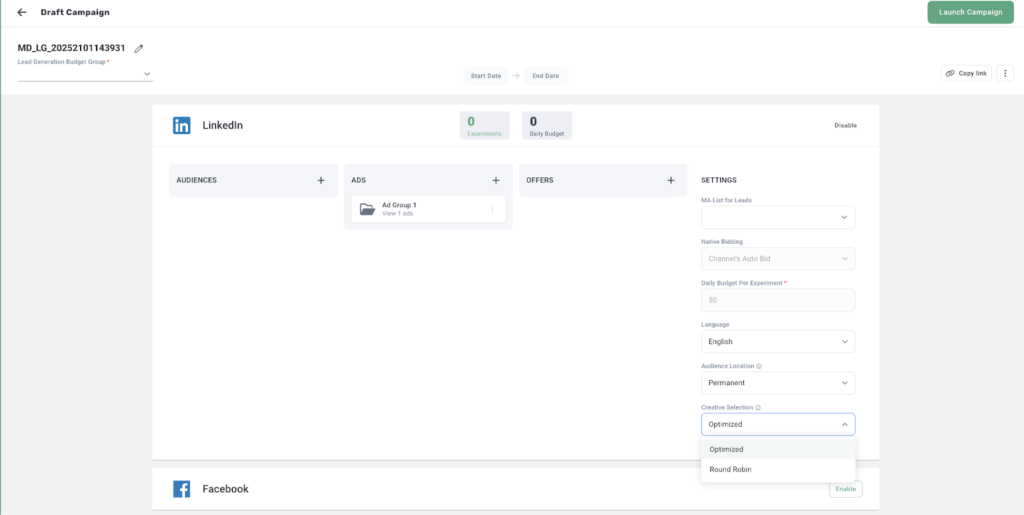Choose Optimized from the dropdown list
Image resolution: width=1024 pixels, height=515 pixels.
(x=778, y=449)
